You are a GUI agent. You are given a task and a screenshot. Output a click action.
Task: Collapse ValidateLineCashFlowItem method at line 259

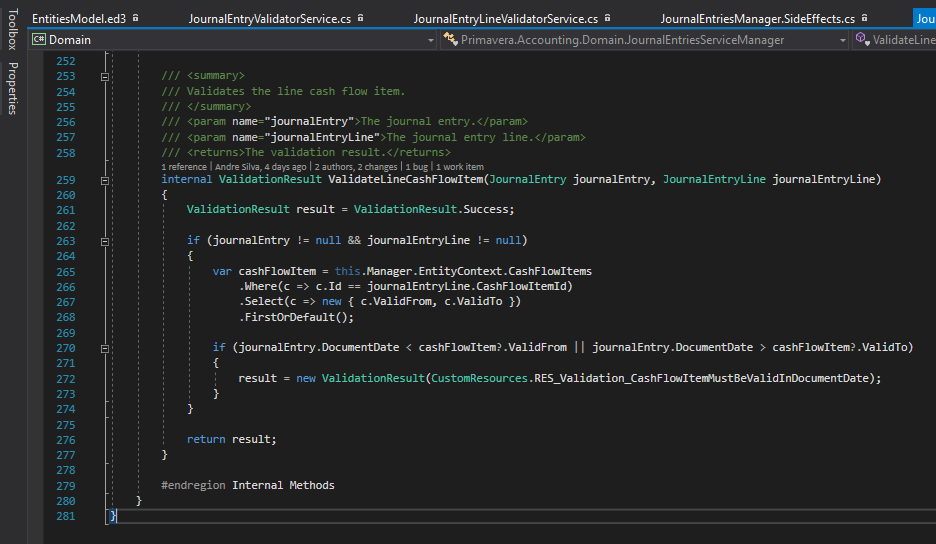[104, 180]
